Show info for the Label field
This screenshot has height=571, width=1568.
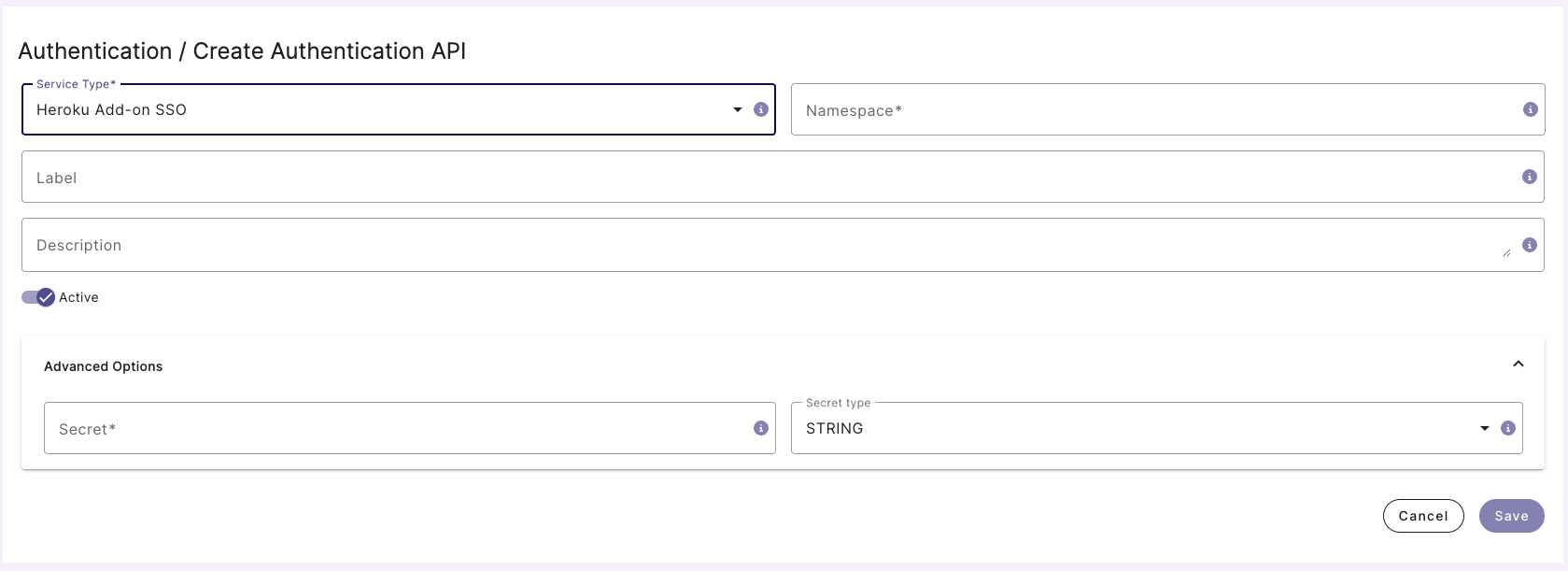1529,177
